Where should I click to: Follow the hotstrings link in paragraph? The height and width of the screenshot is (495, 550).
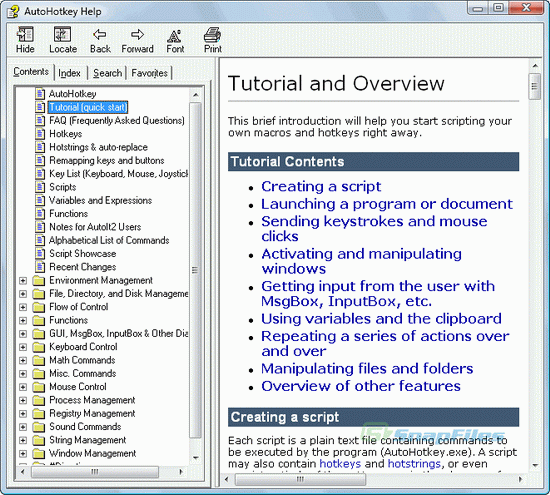414,464
